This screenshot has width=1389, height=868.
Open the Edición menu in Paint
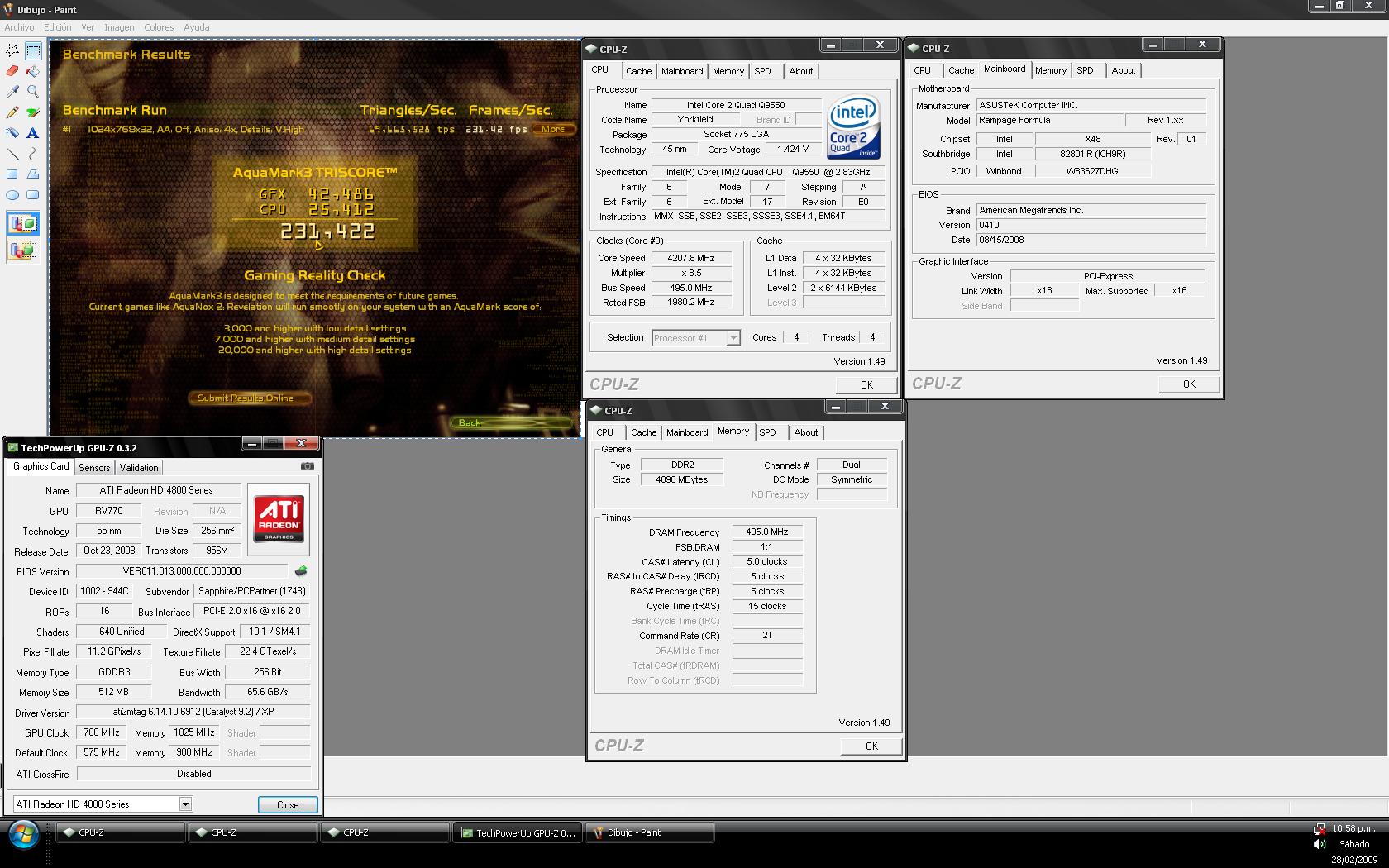pyautogui.click(x=58, y=27)
